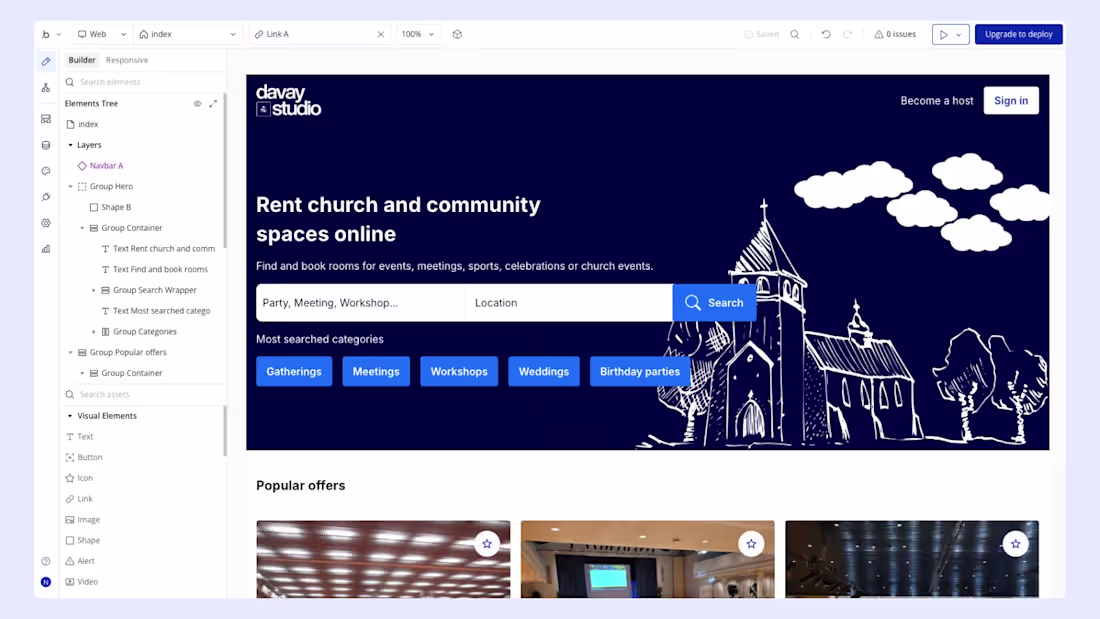This screenshot has width=1100, height=619.
Task: Collapse the Layers tree node
Action: point(70,144)
